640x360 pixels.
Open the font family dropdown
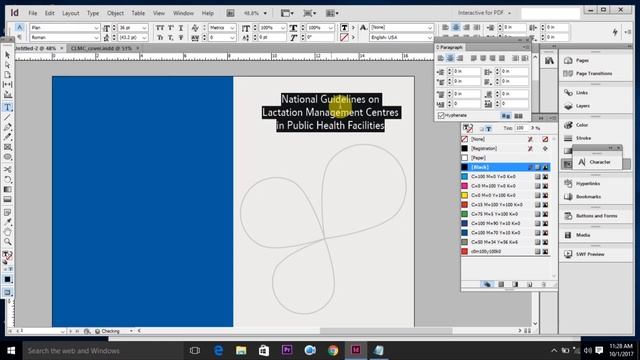point(96,28)
